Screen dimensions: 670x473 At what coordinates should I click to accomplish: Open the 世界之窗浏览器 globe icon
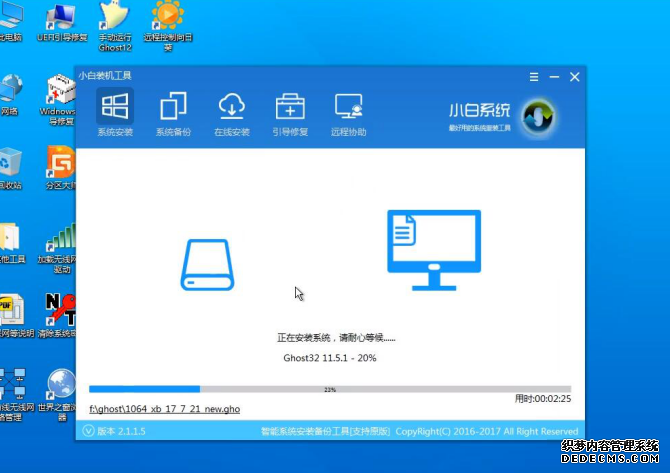(x=58, y=395)
